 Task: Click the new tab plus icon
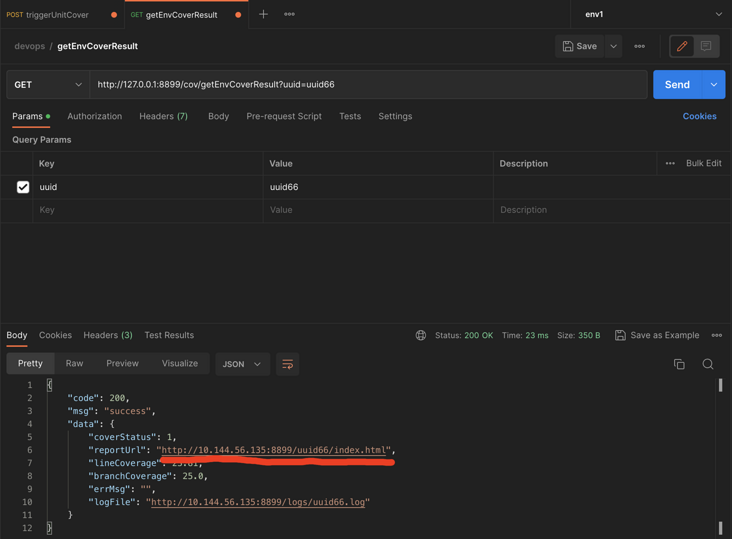[263, 15]
